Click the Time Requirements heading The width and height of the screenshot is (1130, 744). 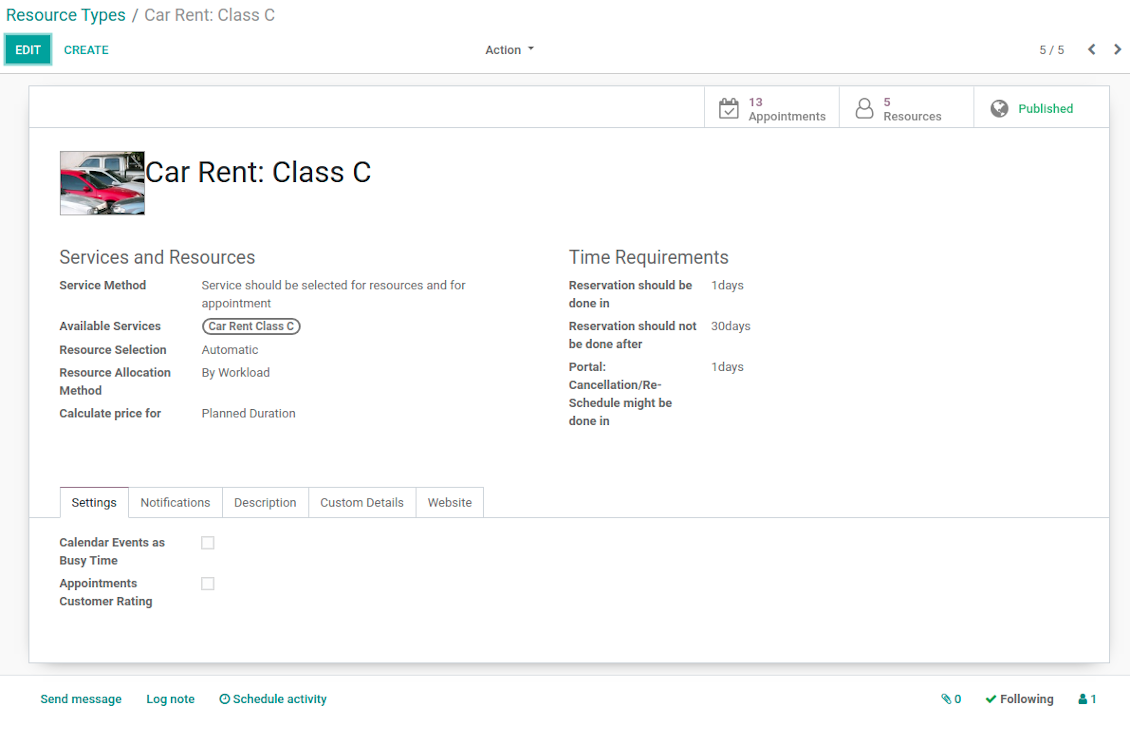pyautogui.click(x=649, y=257)
